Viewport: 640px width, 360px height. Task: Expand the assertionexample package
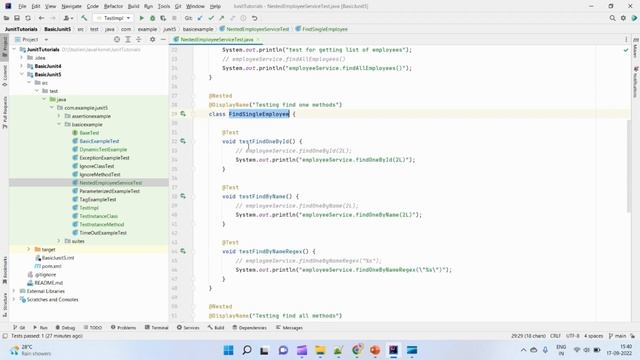[x=59, y=116]
